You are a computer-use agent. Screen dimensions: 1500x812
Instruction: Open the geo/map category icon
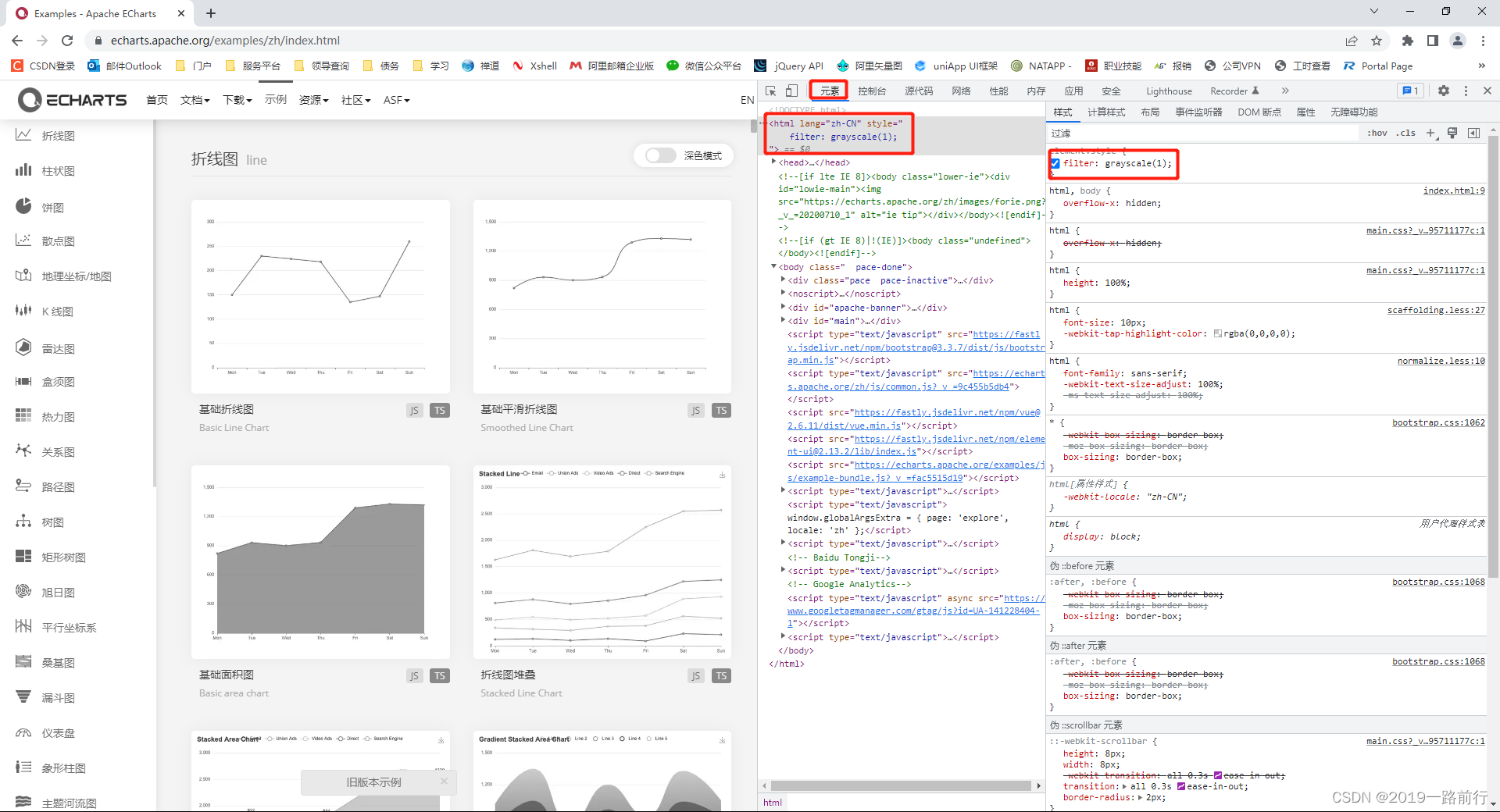23,276
